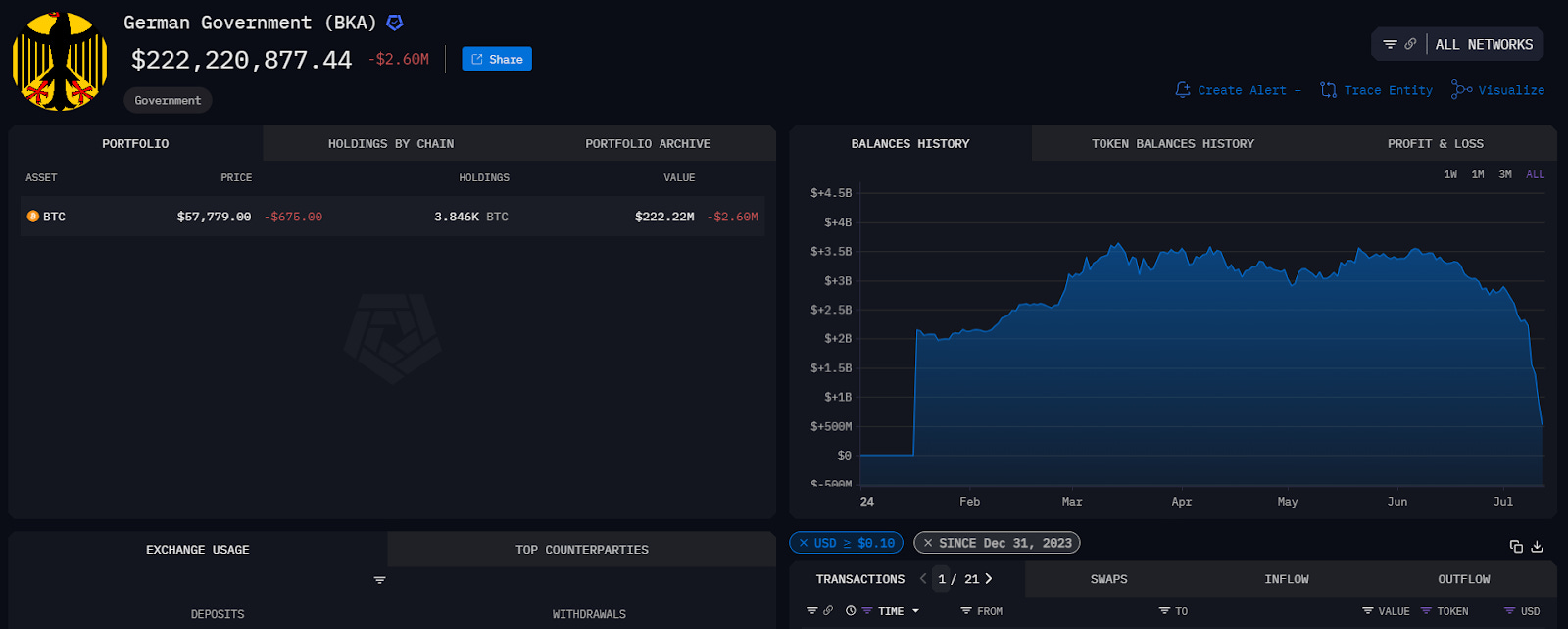Viewport: 1568px width, 629px height.
Task: Open the TIME sort dropdown arrow
Action: coord(916,611)
